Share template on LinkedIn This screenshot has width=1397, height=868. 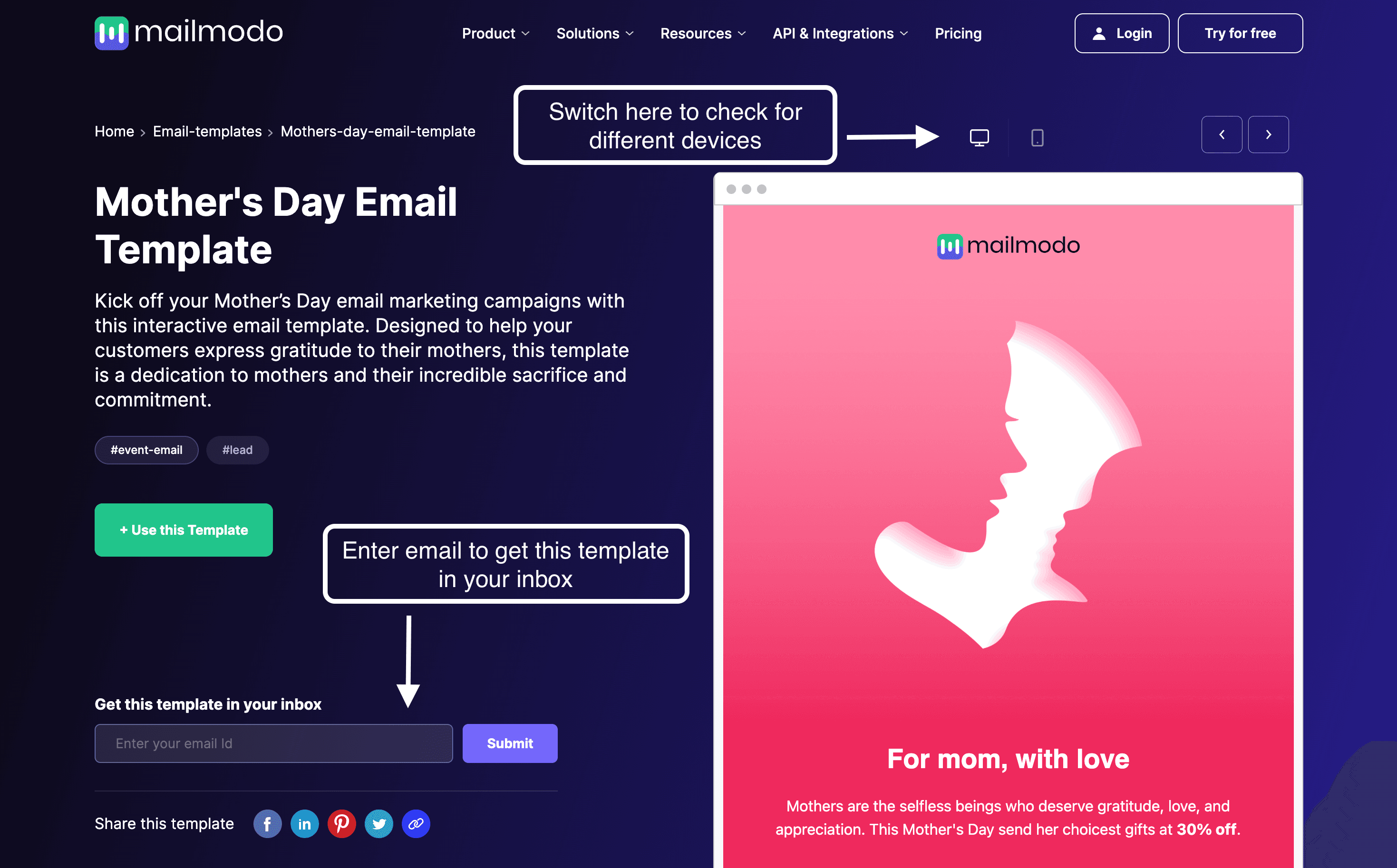click(304, 823)
